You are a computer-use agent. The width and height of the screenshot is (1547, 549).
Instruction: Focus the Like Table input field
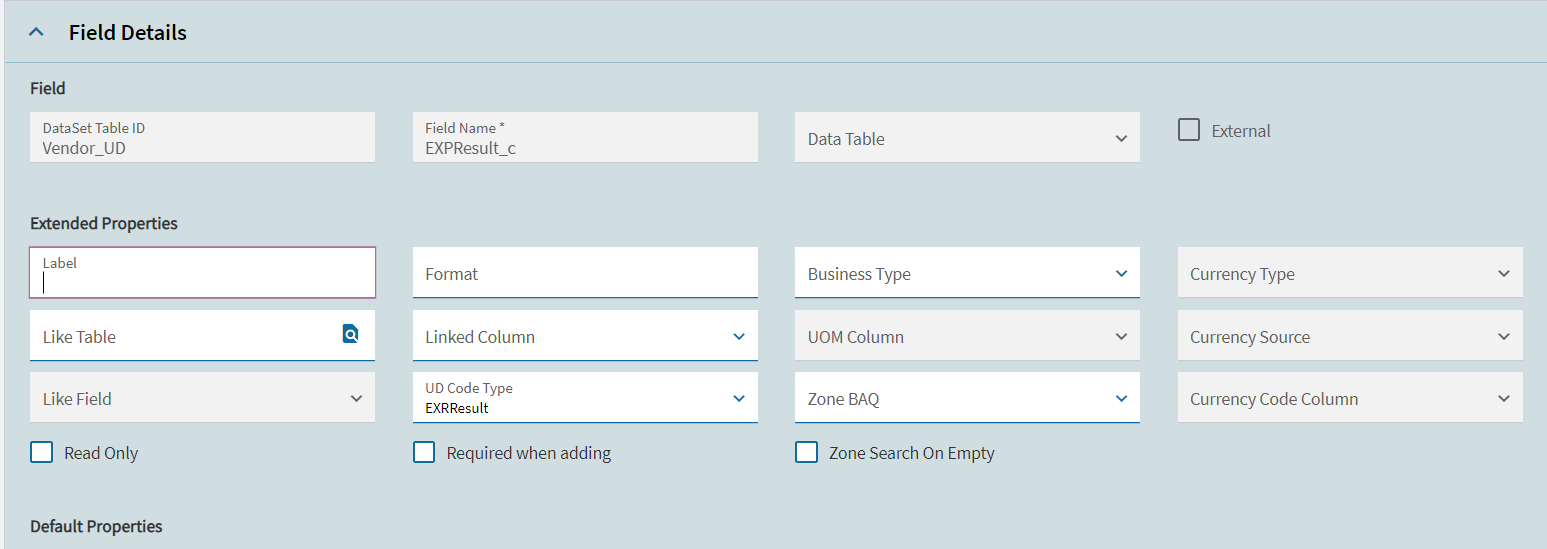tap(185, 336)
